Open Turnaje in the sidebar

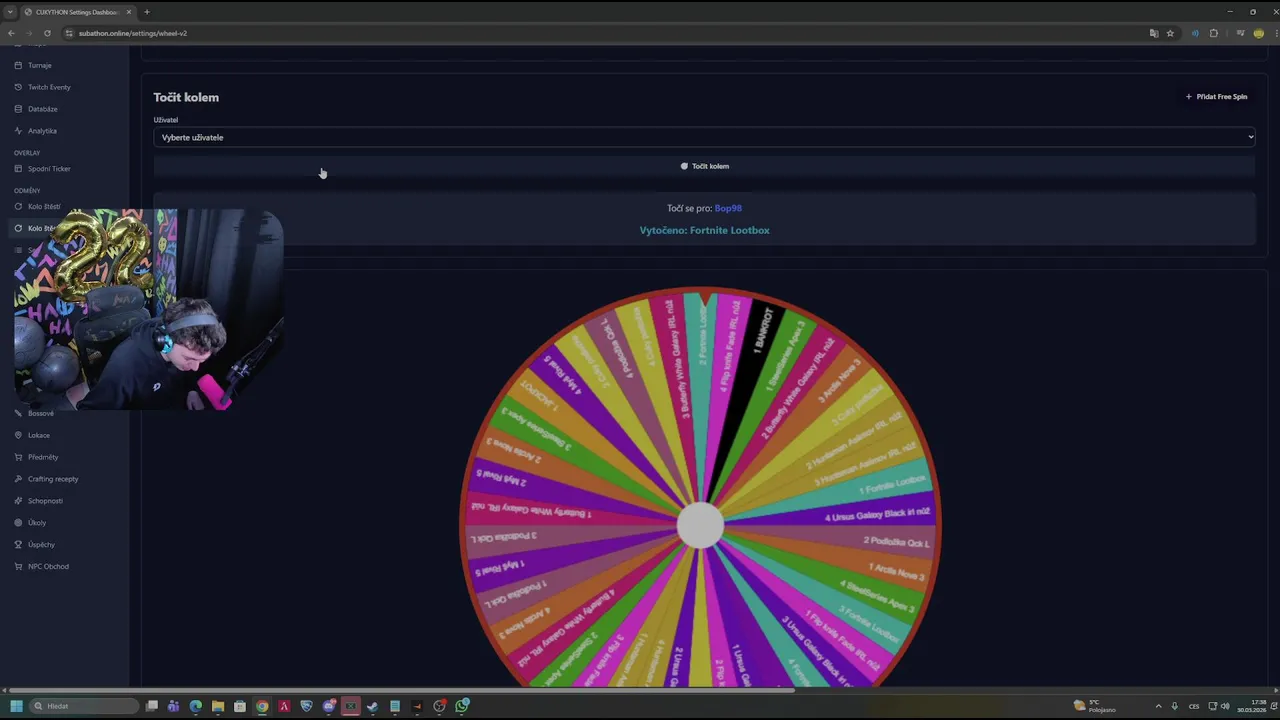[40, 65]
